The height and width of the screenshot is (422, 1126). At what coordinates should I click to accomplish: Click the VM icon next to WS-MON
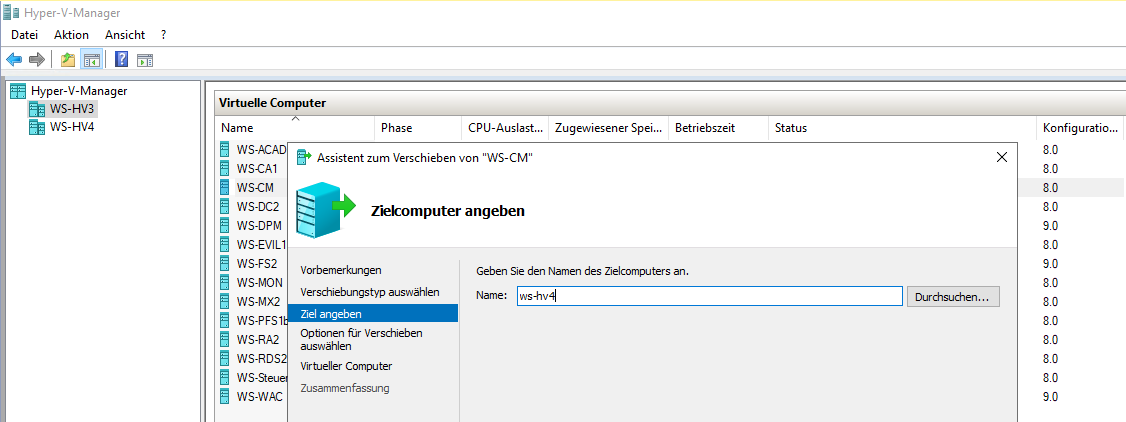coord(225,283)
